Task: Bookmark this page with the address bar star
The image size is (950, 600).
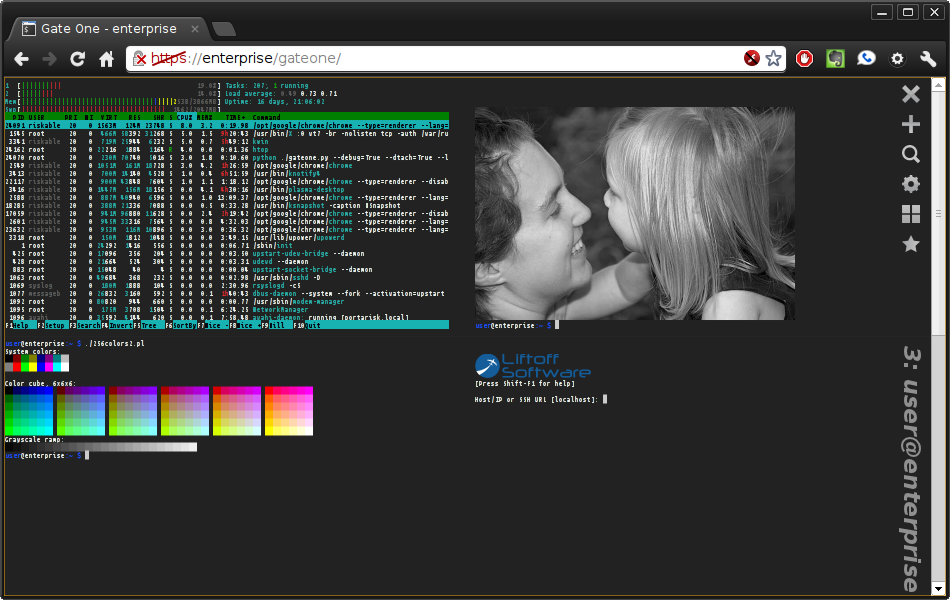Action: 773,58
